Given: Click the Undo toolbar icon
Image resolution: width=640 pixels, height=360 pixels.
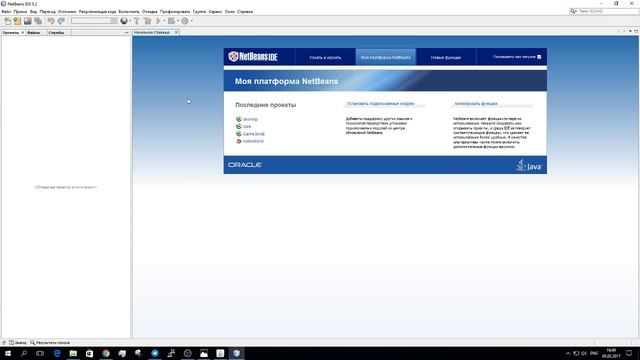Looking at the screenshot, I should point(51,21).
